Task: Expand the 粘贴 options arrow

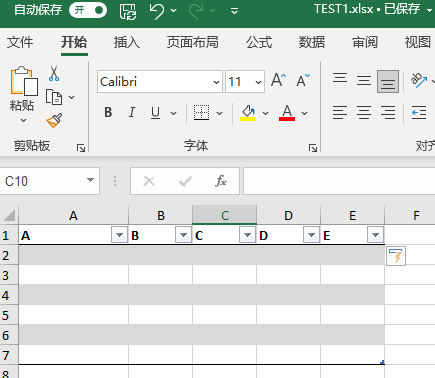Action: pyautogui.click(x=23, y=120)
